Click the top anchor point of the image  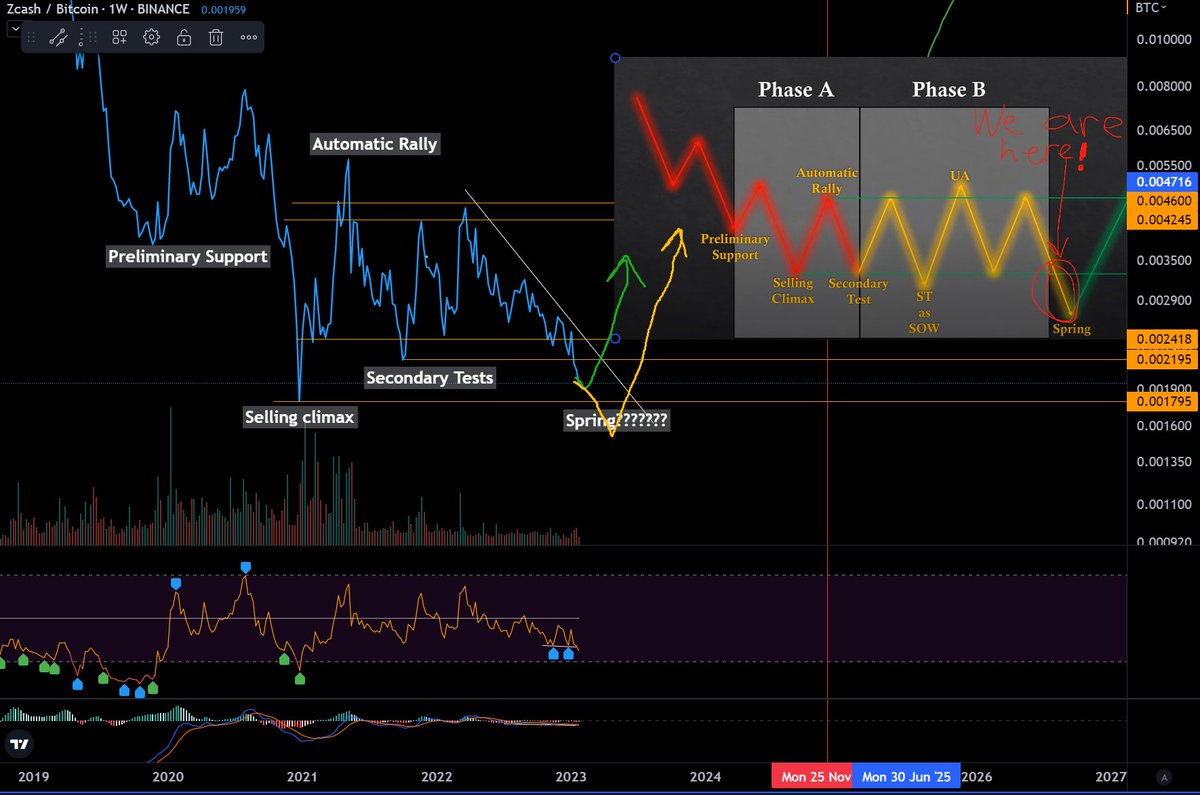click(614, 57)
